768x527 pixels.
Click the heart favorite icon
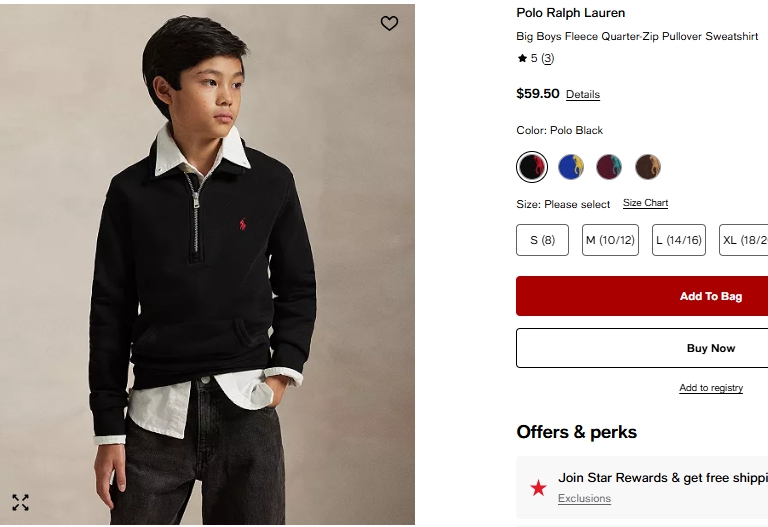(x=389, y=23)
